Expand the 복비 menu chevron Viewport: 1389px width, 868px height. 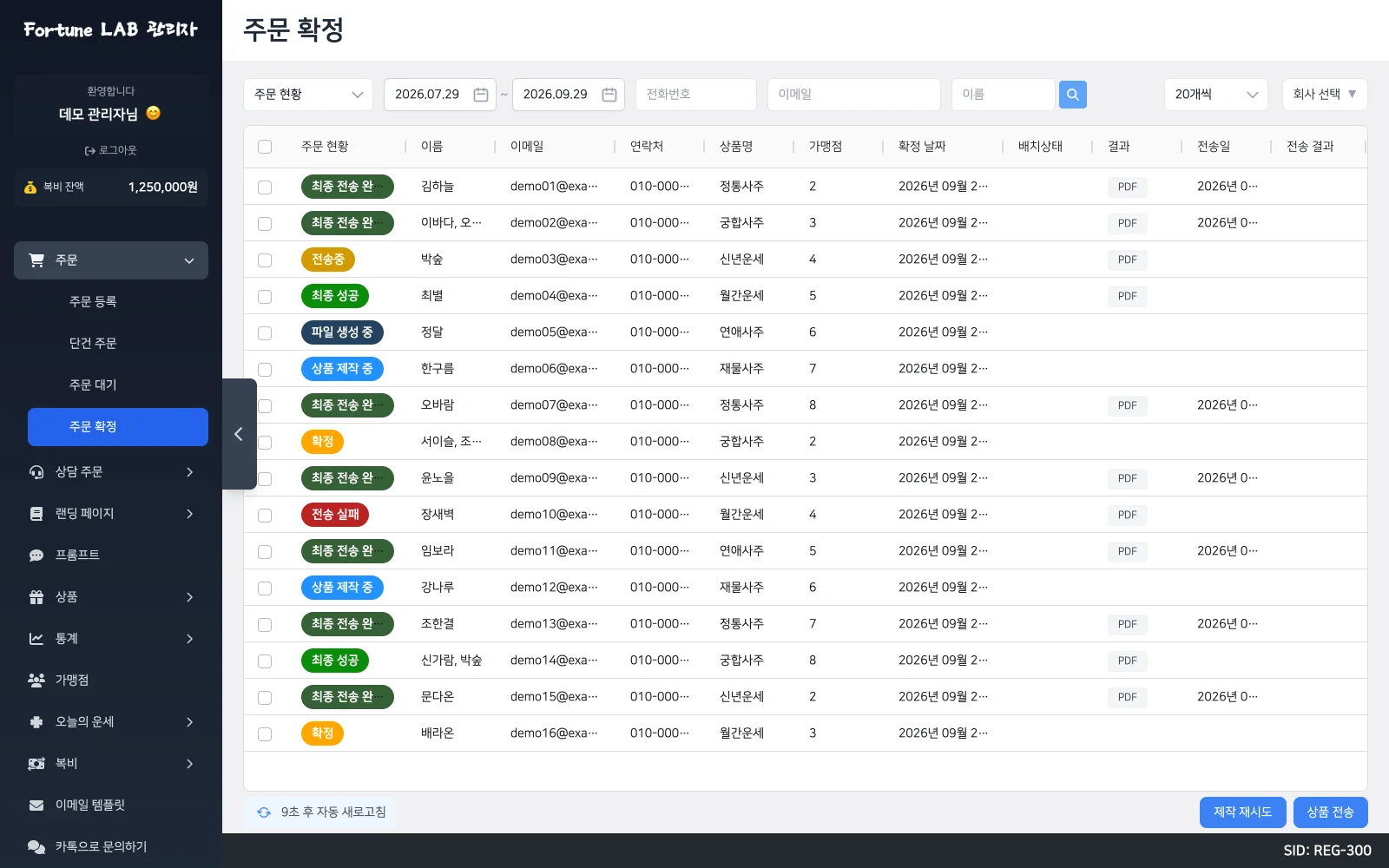click(189, 764)
